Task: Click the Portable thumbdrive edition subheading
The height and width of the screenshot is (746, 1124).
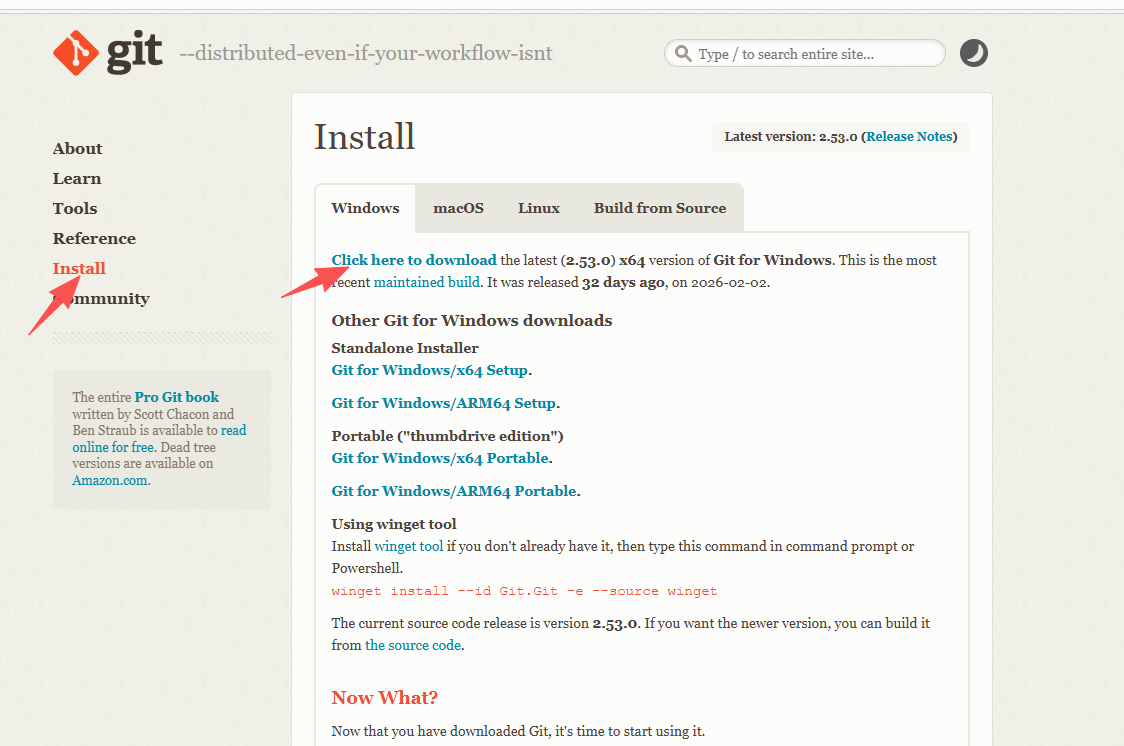Action: 447,436
